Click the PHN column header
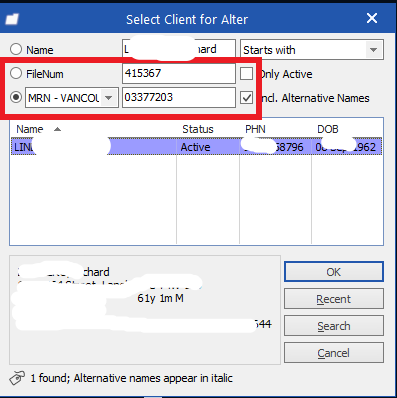 coord(255,129)
